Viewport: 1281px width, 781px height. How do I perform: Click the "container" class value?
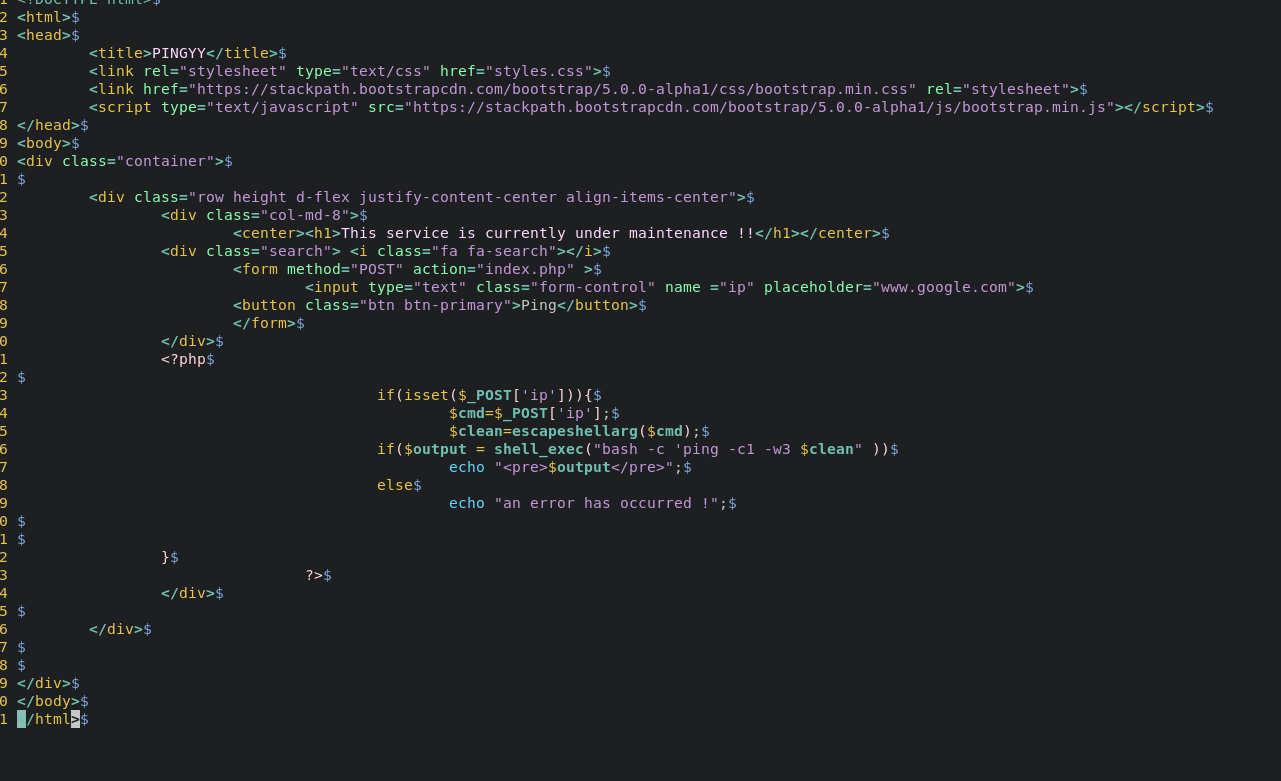[165, 161]
